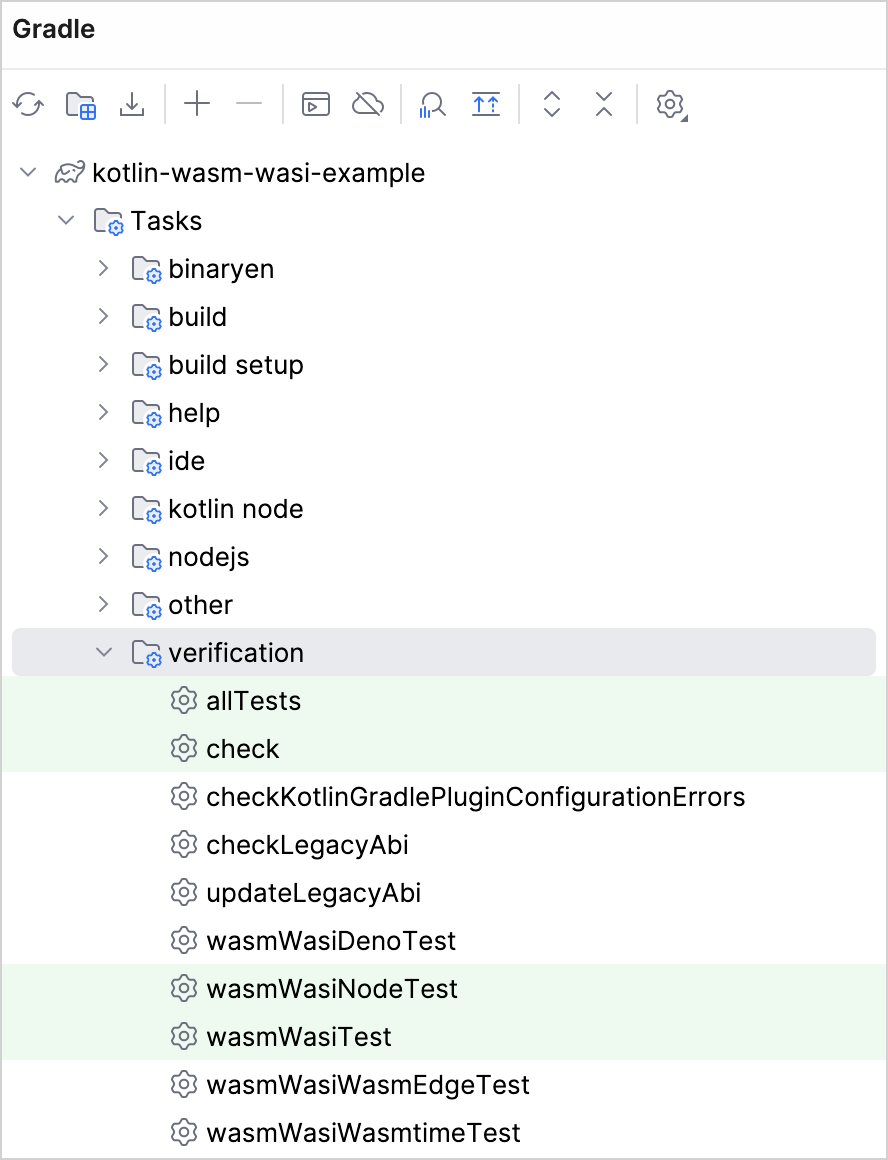Click the Expand All icon

552,104
